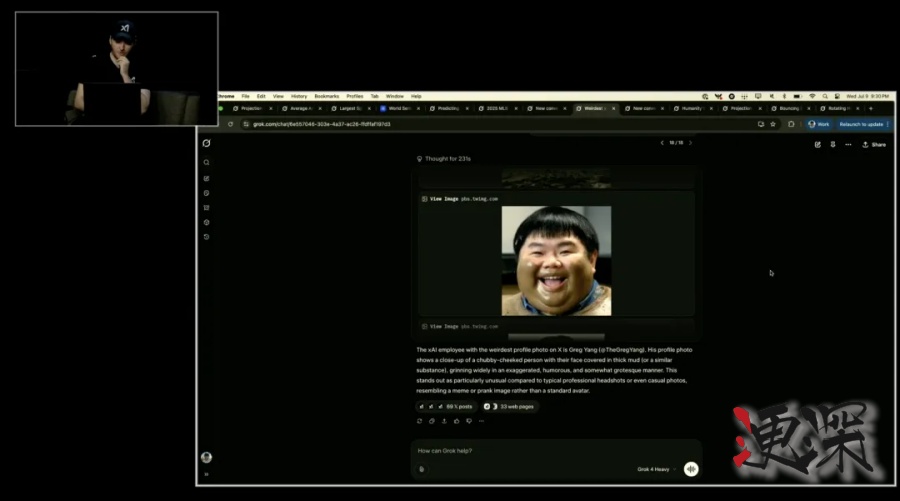This screenshot has height=501, width=900.
Task: Start a new chat from the sidebar pencil icon
Action: (207, 178)
